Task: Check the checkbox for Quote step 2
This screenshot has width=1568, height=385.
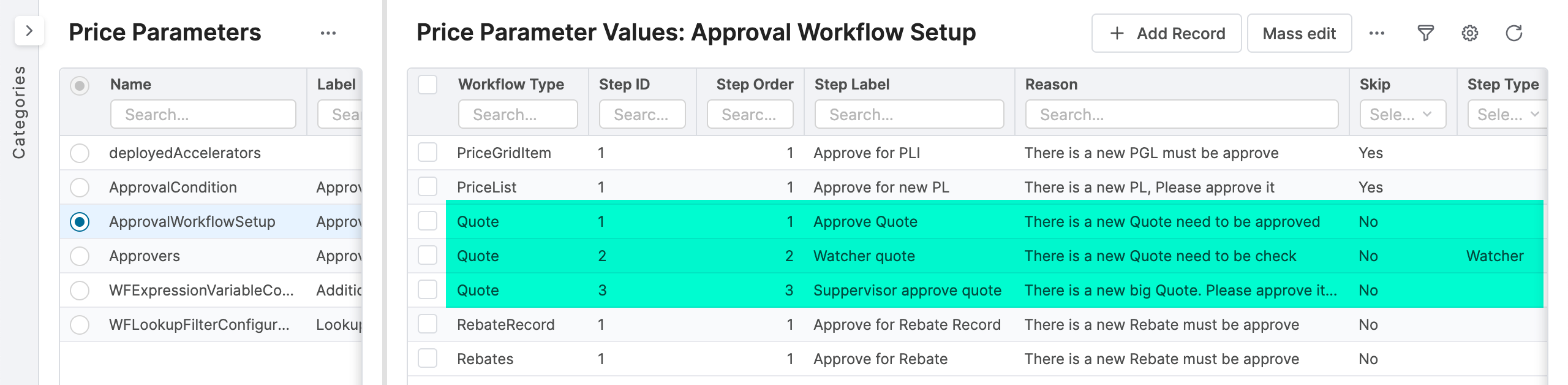Action: click(427, 256)
